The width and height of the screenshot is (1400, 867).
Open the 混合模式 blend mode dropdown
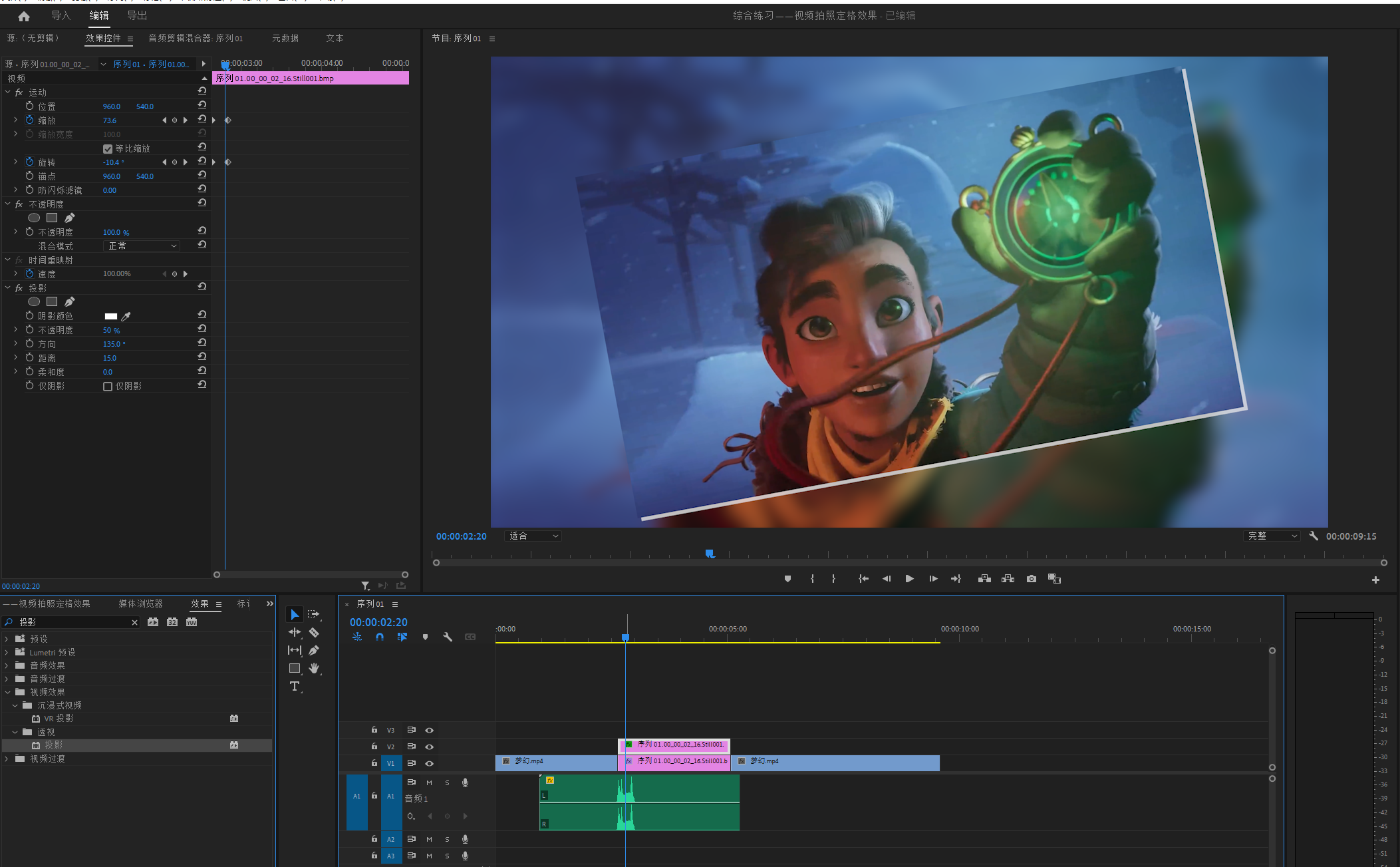[x=142, y=246]
